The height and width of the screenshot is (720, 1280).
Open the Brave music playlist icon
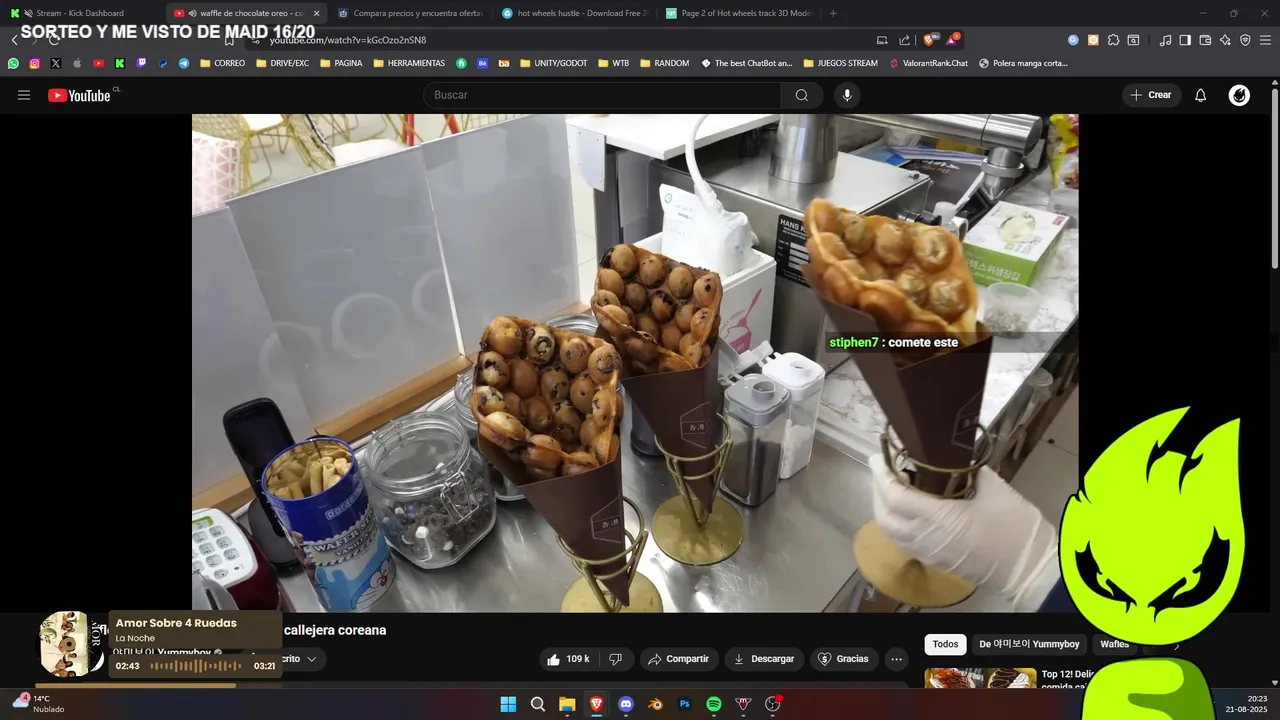pyautogui.click(x=1165, y=40)
